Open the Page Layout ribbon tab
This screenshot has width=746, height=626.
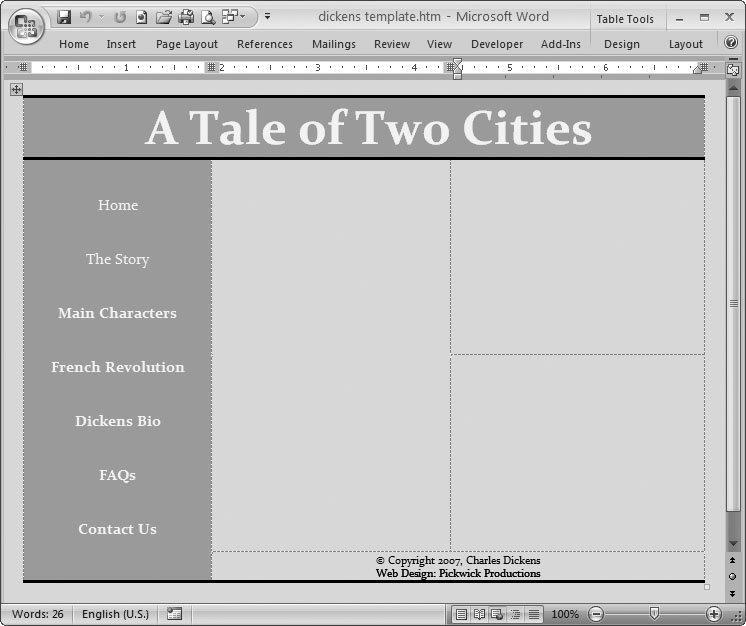pyautogui.click(x=187, y=44)
